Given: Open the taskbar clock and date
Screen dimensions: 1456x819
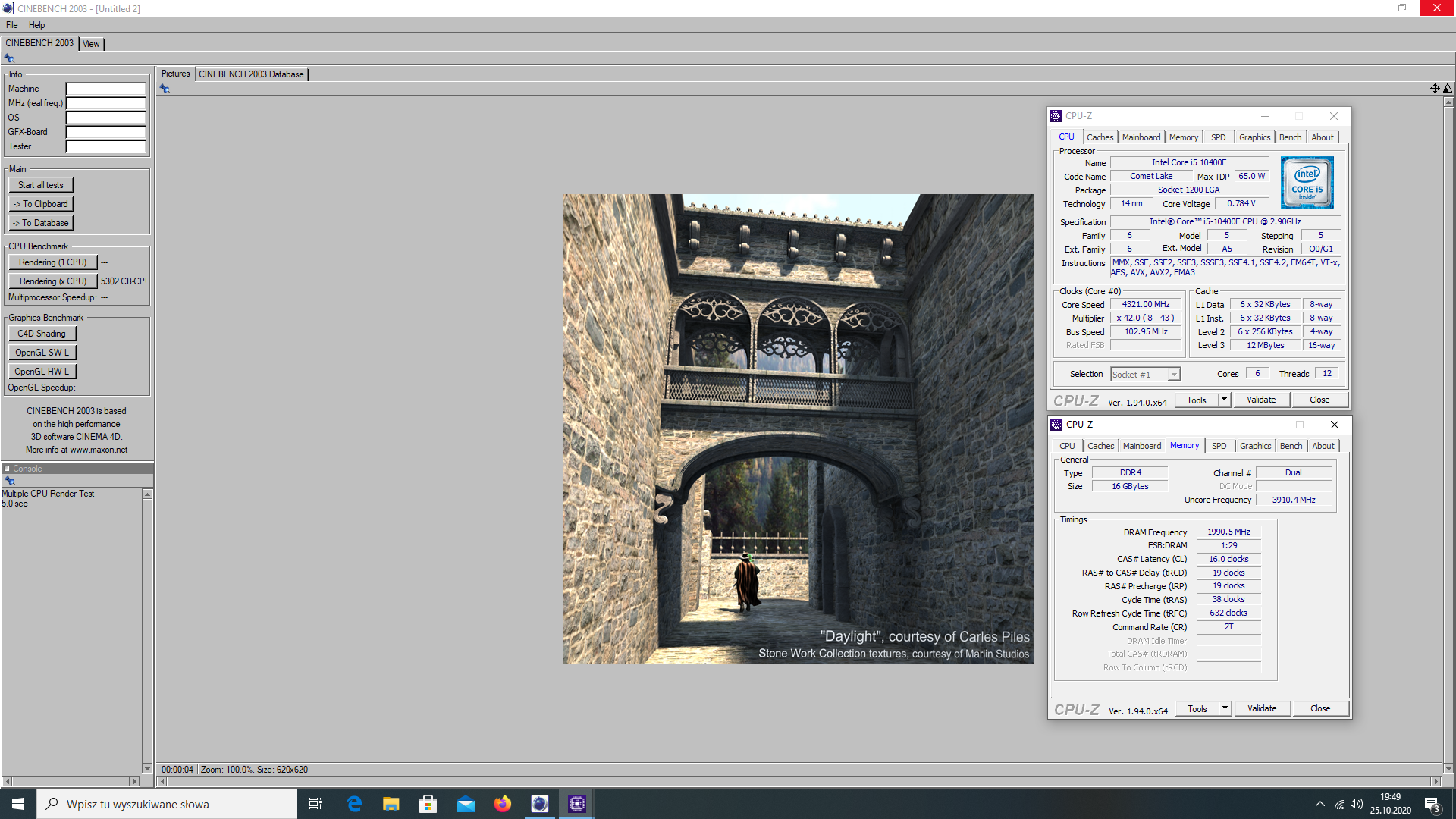Looking at the screenshot, I should [1391, 804].
